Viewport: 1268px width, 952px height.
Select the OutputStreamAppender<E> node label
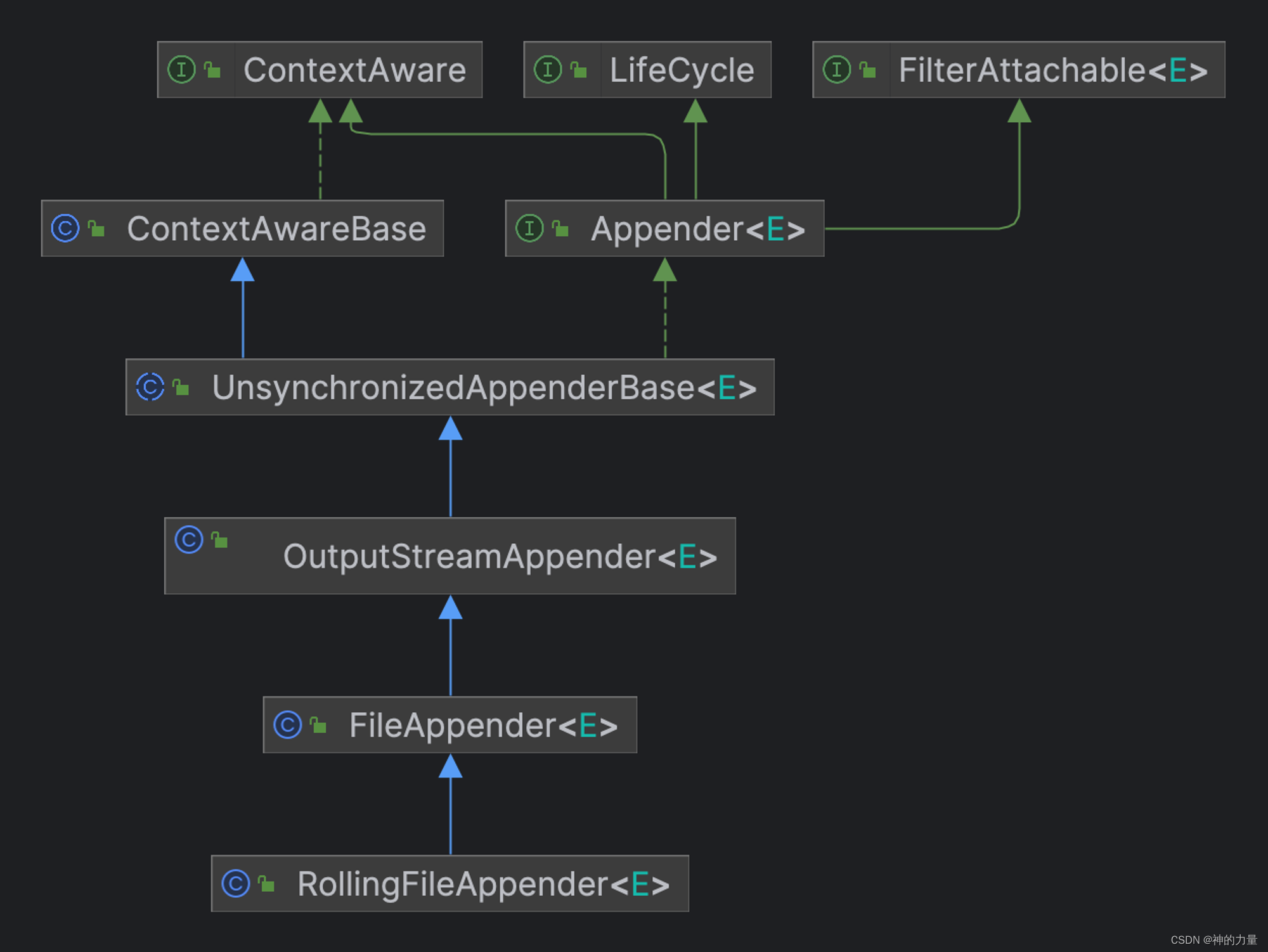[500, 556]
